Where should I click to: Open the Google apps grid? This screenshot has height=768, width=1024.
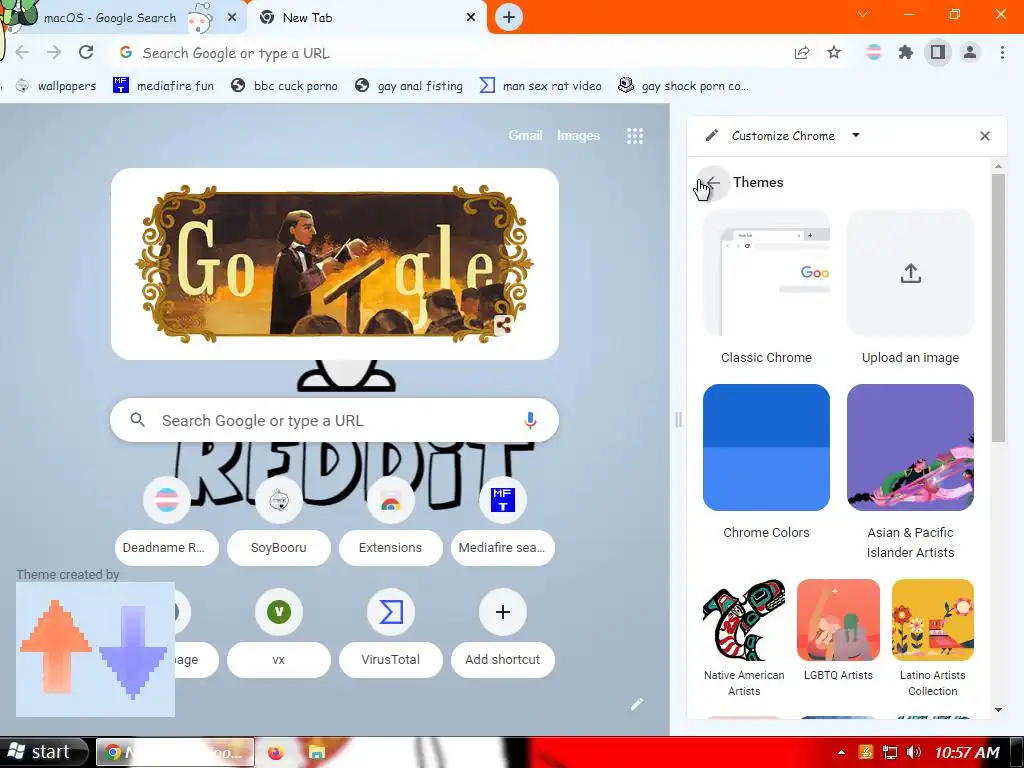pyautogui.click(x=635, y=136)
